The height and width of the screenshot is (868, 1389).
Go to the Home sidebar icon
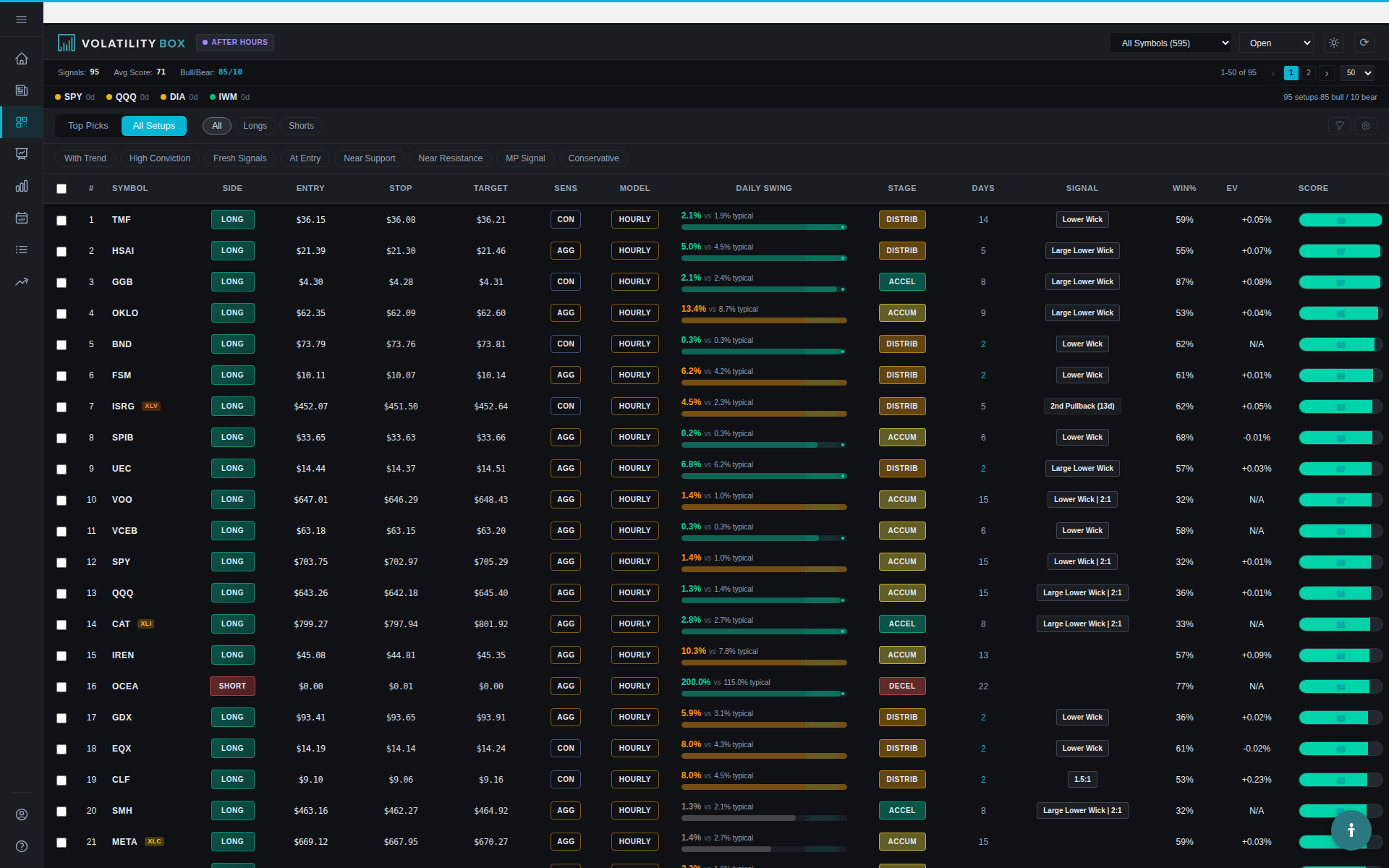tap(22, 59)
